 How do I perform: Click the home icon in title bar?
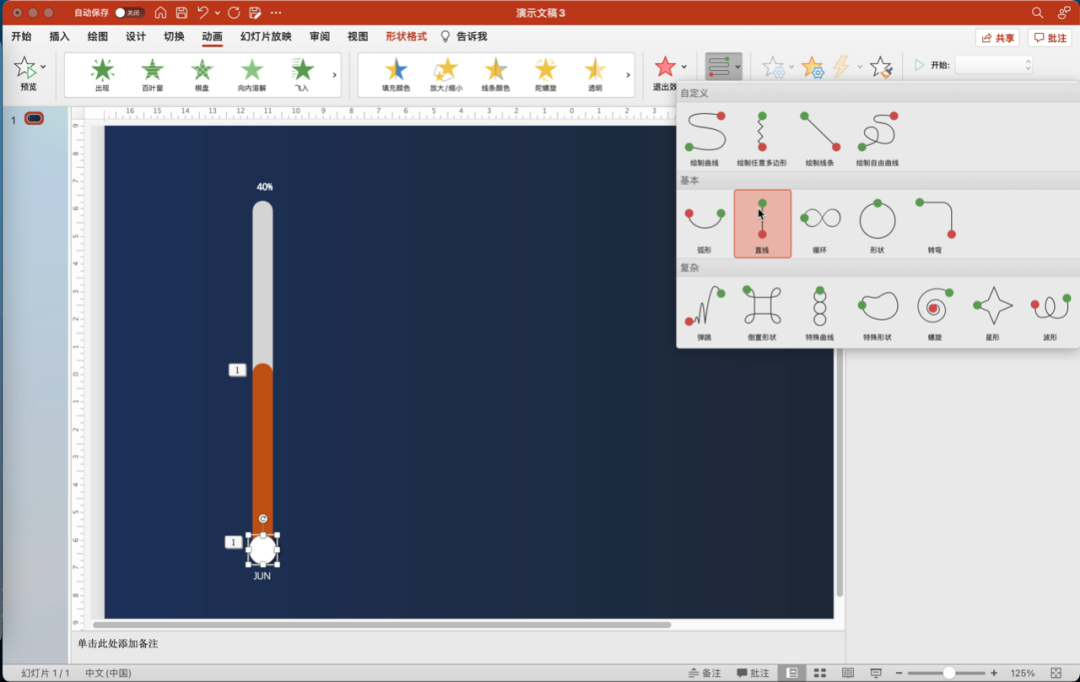(160, 12)
